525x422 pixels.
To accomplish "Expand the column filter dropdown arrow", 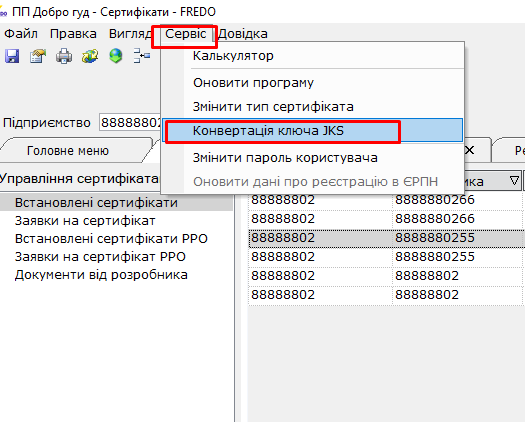I will [514, 181].
